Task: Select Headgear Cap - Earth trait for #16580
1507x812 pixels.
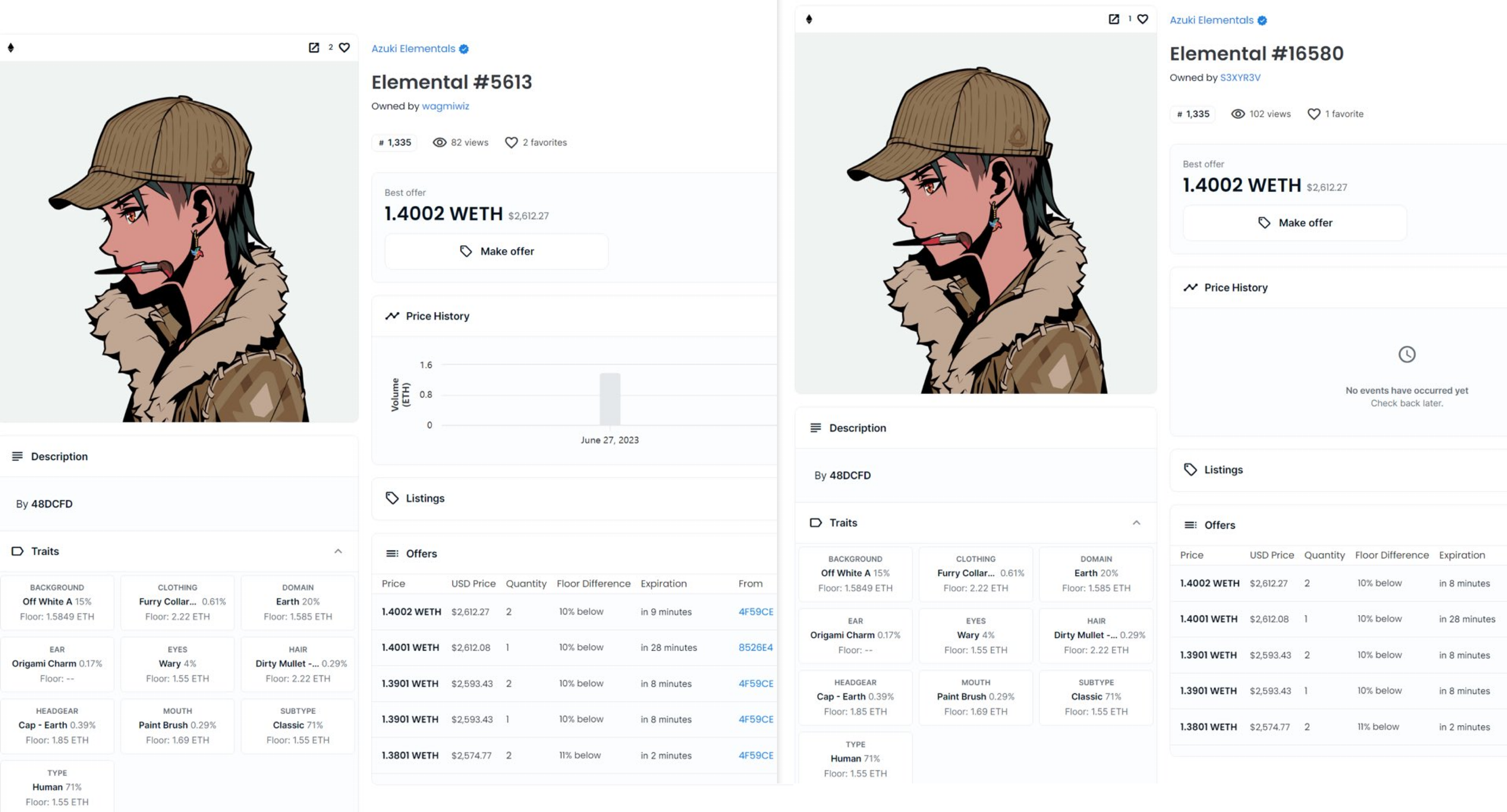Action: (855, 698)
